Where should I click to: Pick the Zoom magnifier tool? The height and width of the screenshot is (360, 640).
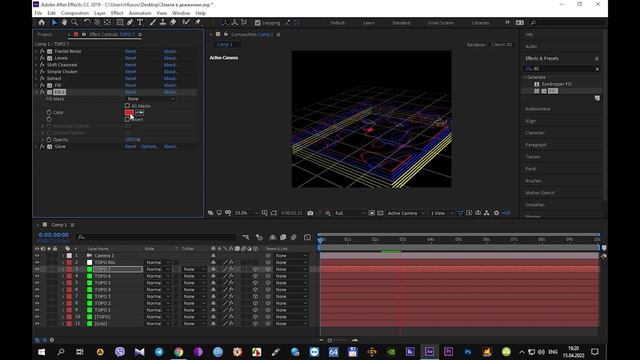pos(74,22)
